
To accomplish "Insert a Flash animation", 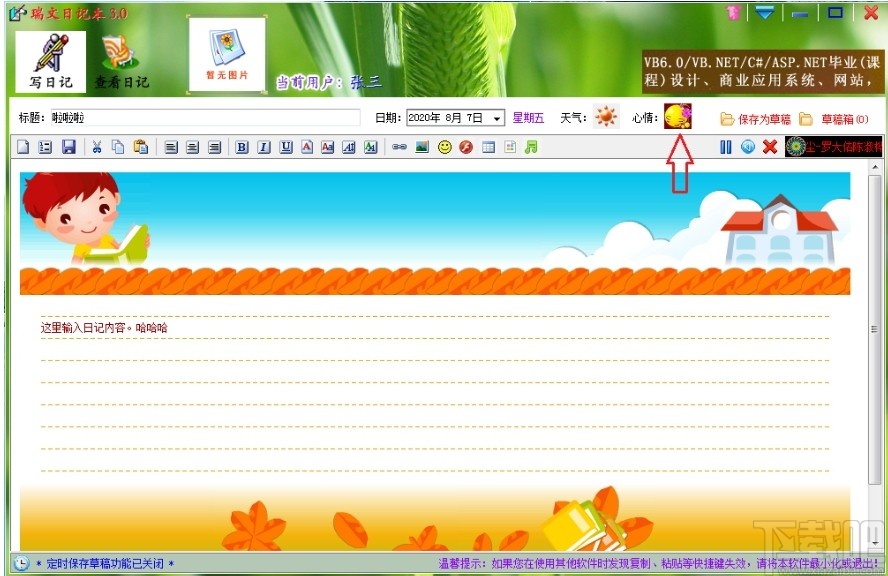I will click(466, 147).
